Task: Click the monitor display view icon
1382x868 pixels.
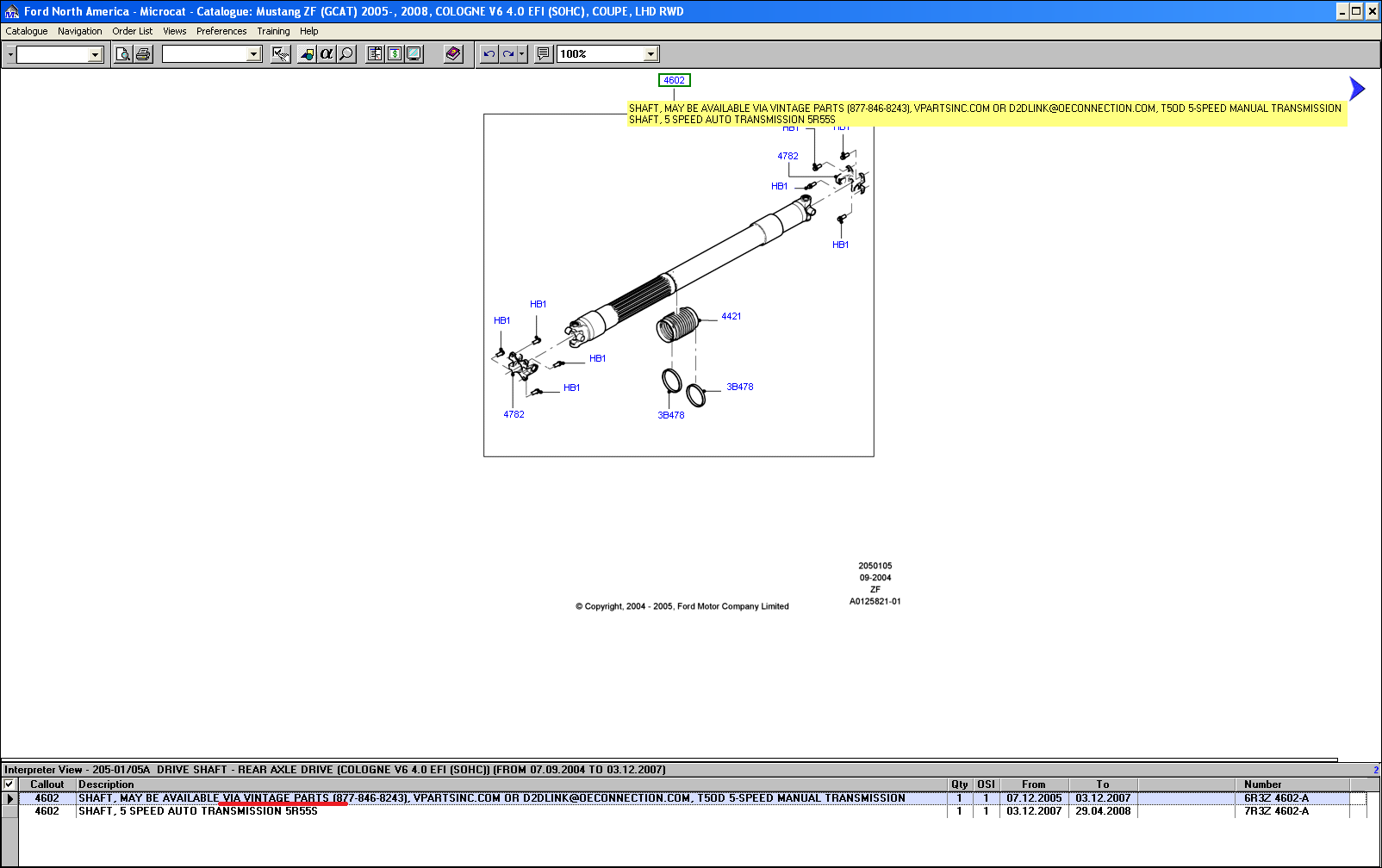Action: click(x=414, y=54)
